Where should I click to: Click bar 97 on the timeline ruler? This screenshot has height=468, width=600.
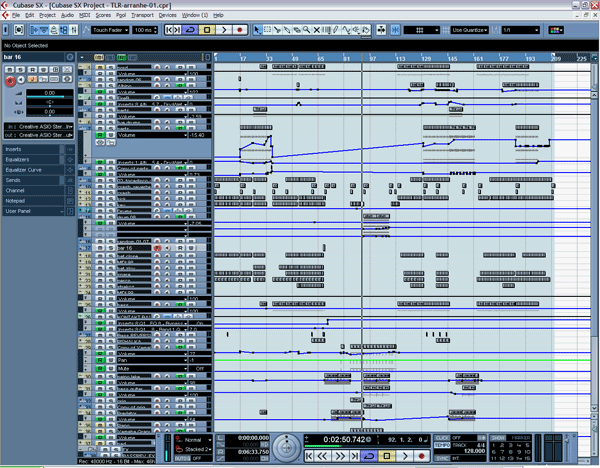click(372, 59)
